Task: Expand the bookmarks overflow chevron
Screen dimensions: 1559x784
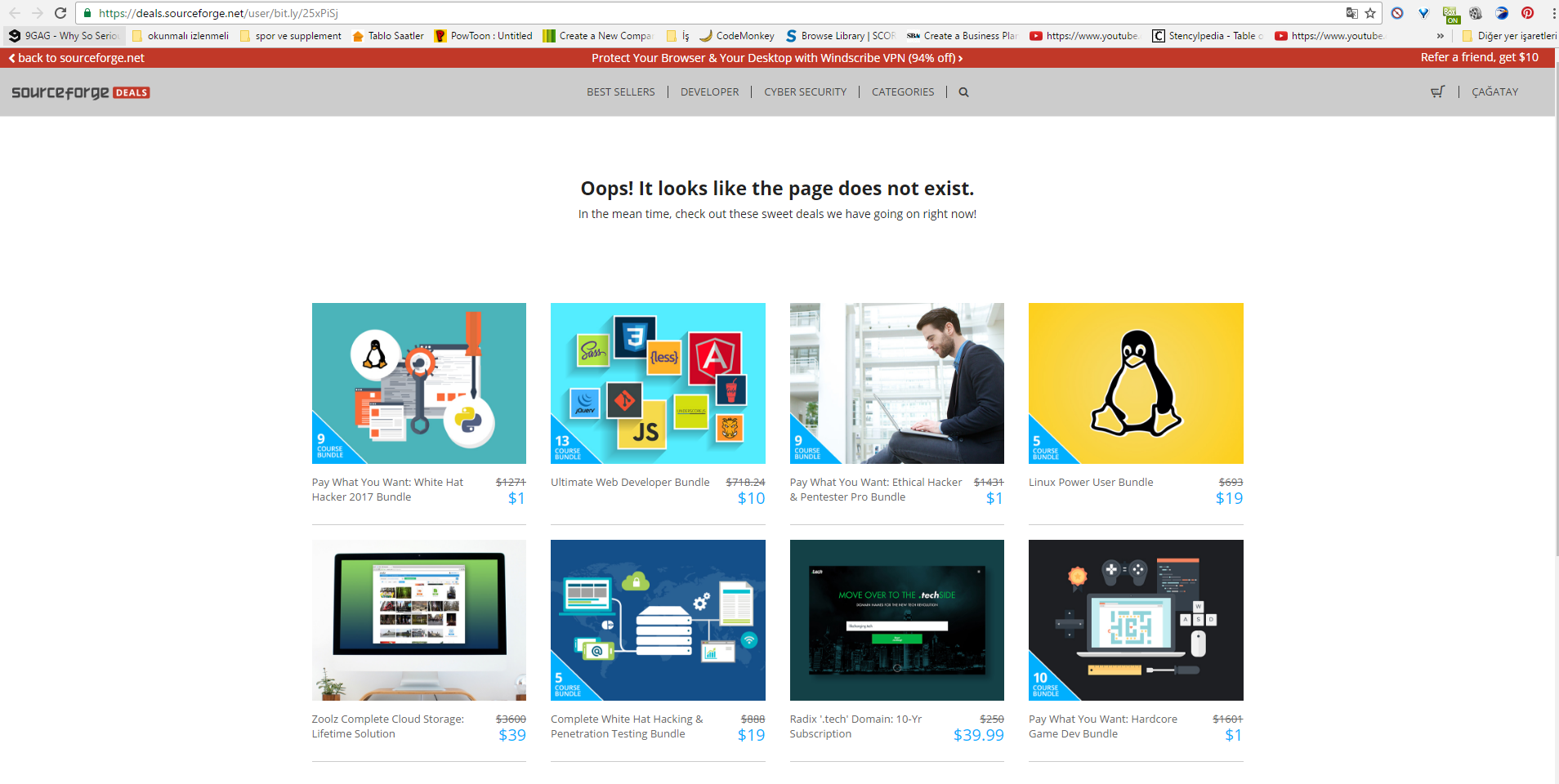Action: tap(1441, 36)
